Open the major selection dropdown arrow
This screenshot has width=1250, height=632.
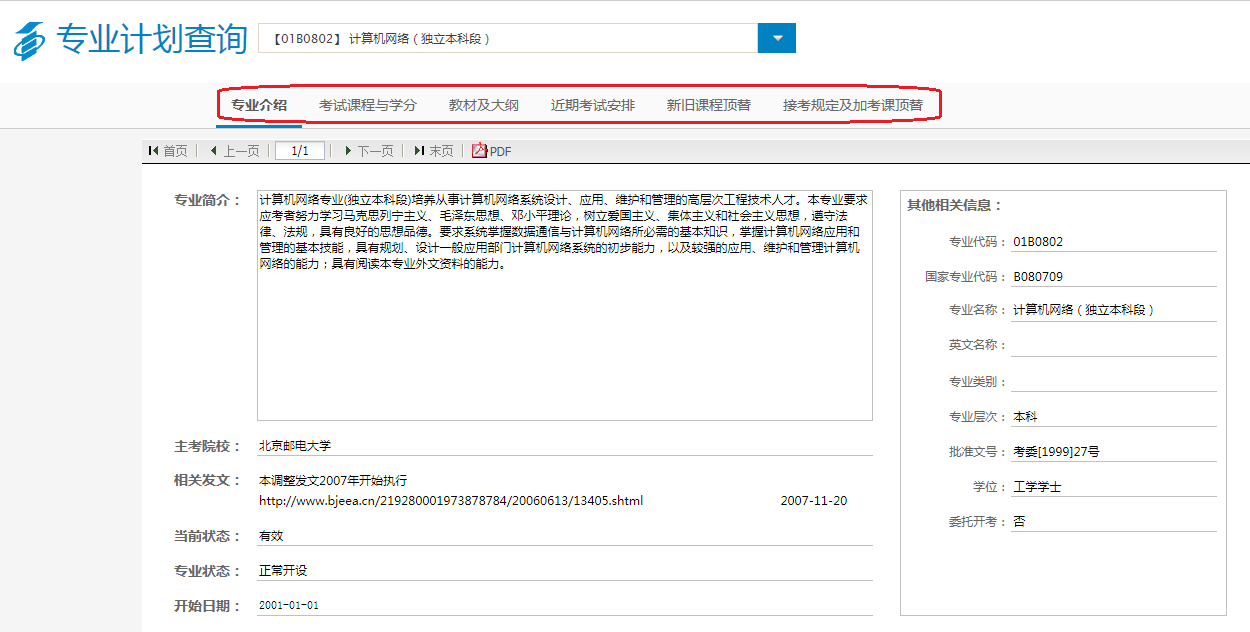click(x=776, y=39)
